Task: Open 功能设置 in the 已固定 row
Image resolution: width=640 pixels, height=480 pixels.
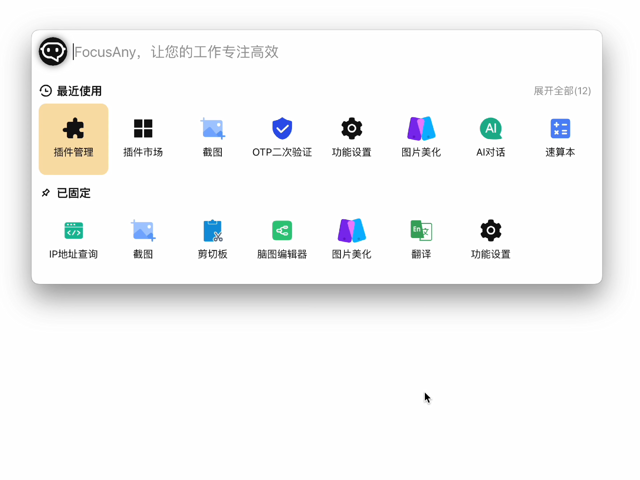Action: pyautogui.click(x=491, y=241)
